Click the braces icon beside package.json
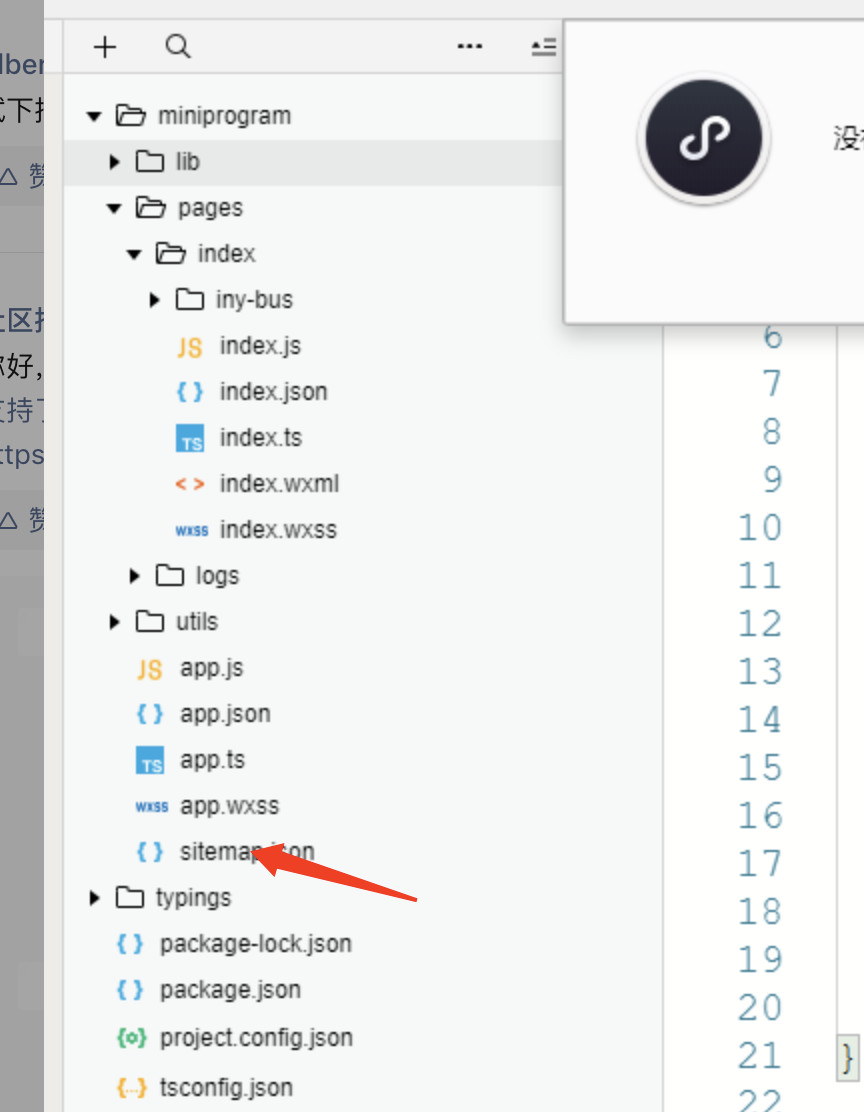The image size is (864, 1112). (130, 990)
